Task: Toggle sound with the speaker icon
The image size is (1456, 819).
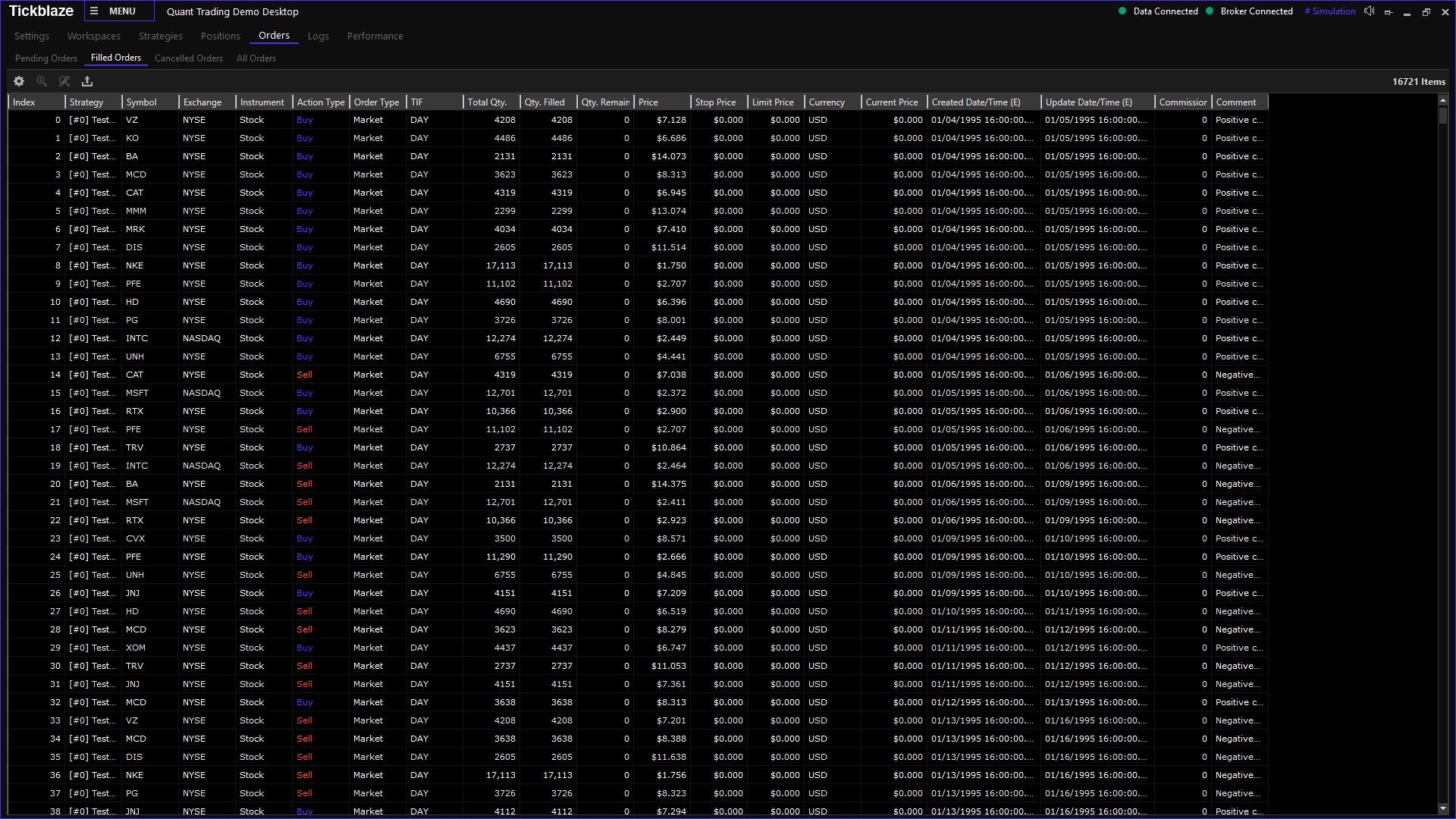Action: click(1369, 11)
